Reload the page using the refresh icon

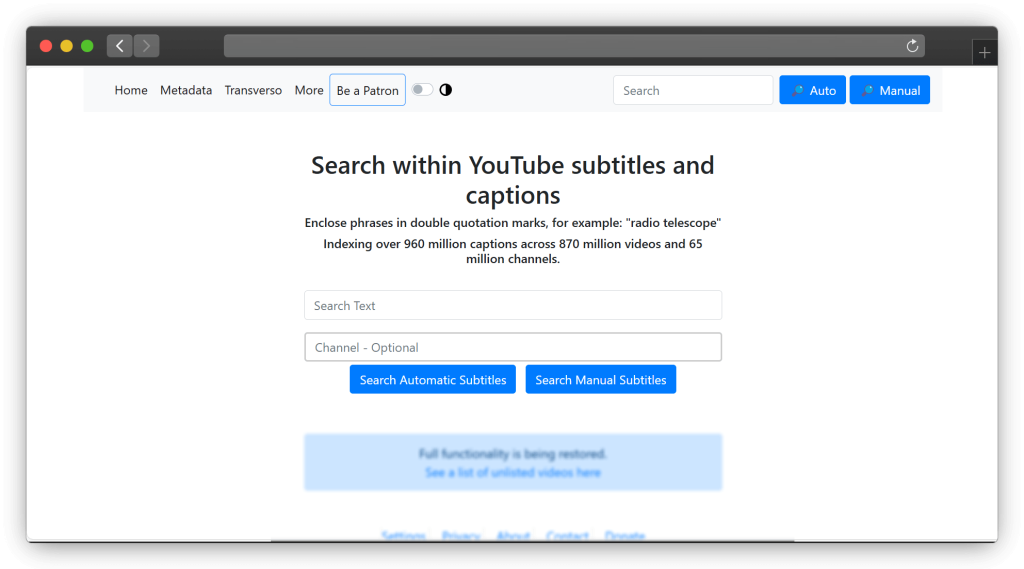coord(911,46)
